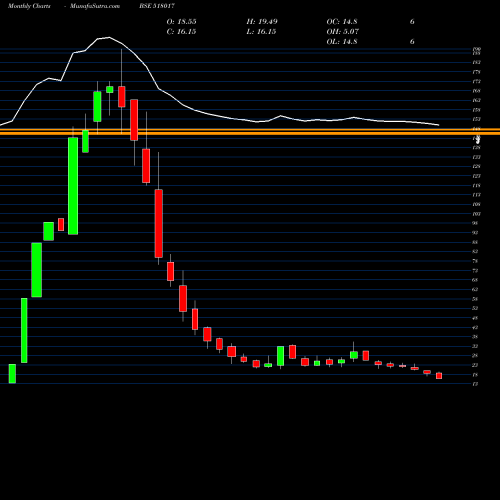Click the BSE 518017 symbol label

tap(157, 6)
